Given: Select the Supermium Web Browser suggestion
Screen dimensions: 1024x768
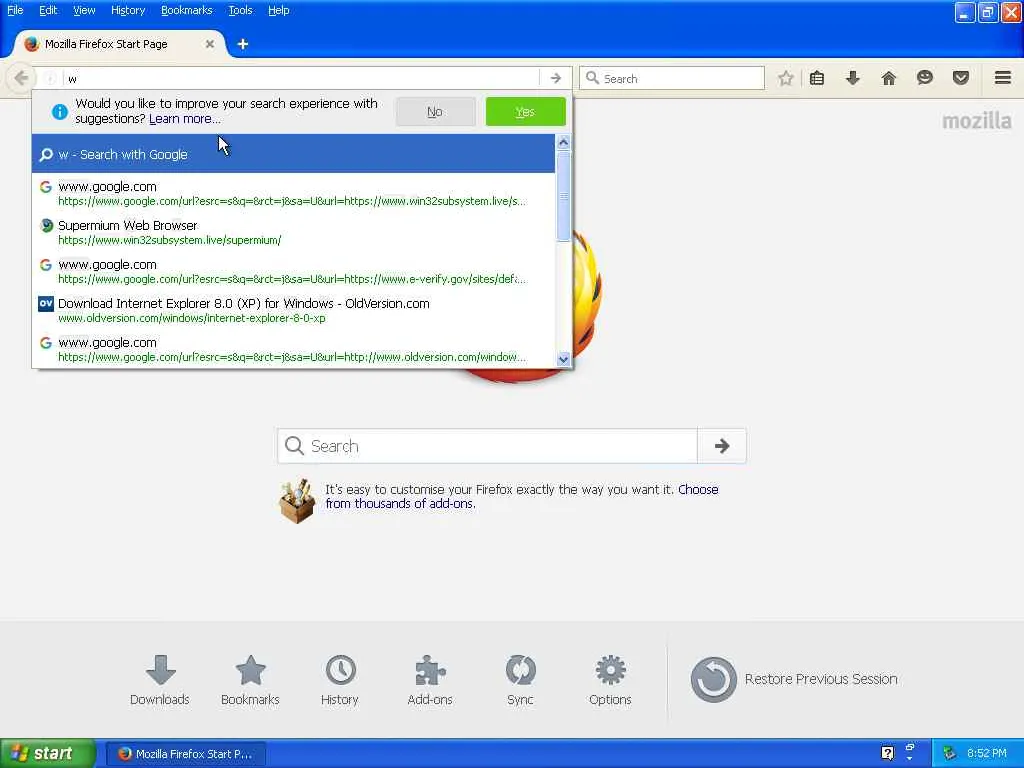Looking at the screenshot, I should (293, 232).
